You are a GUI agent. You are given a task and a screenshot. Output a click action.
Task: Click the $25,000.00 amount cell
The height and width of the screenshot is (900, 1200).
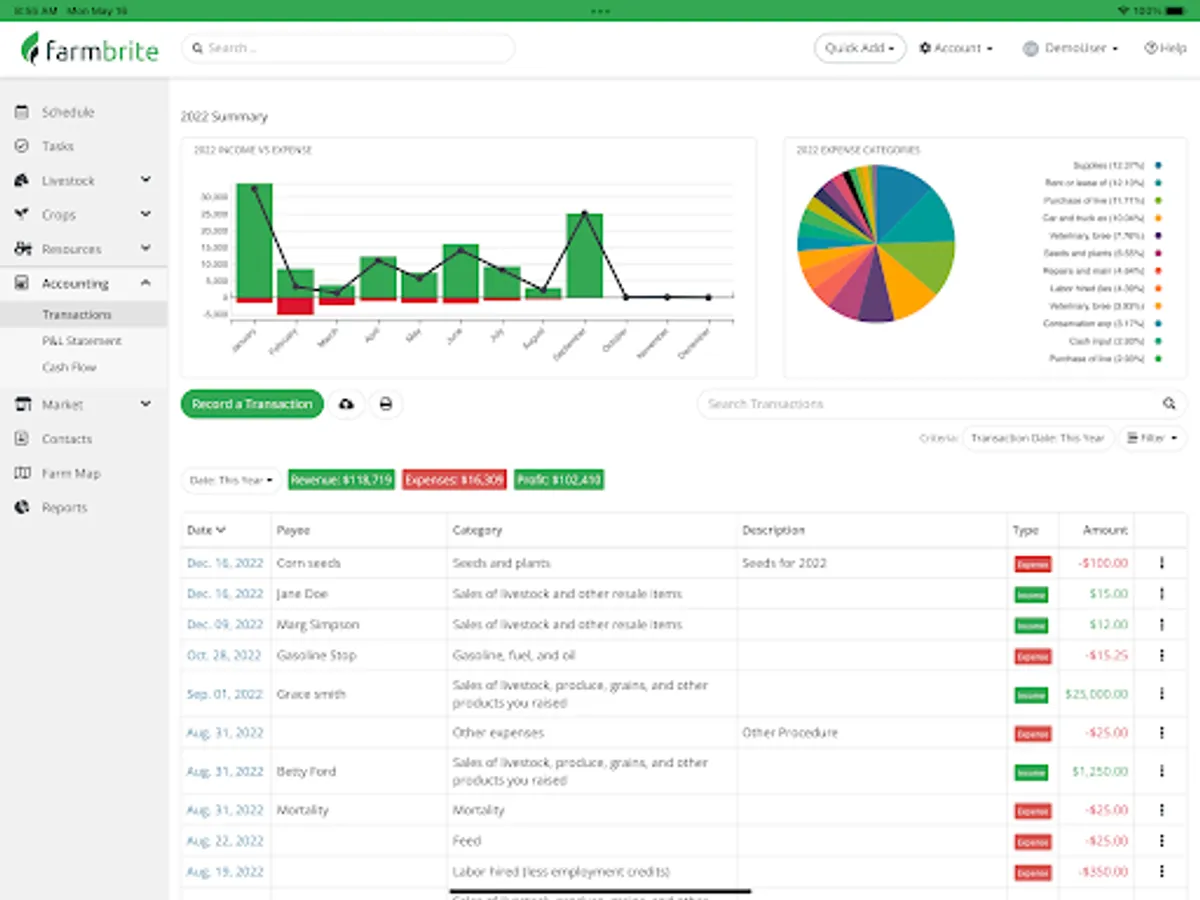pyautogui.click(x=1097, y=694)
